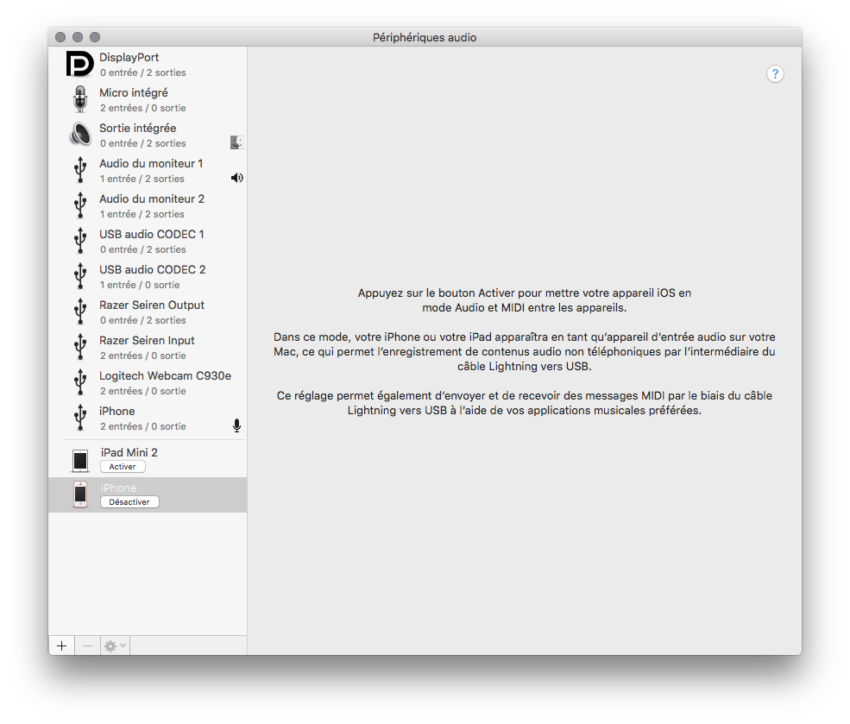Click the pink iPhone device icon

click(80, 494)
